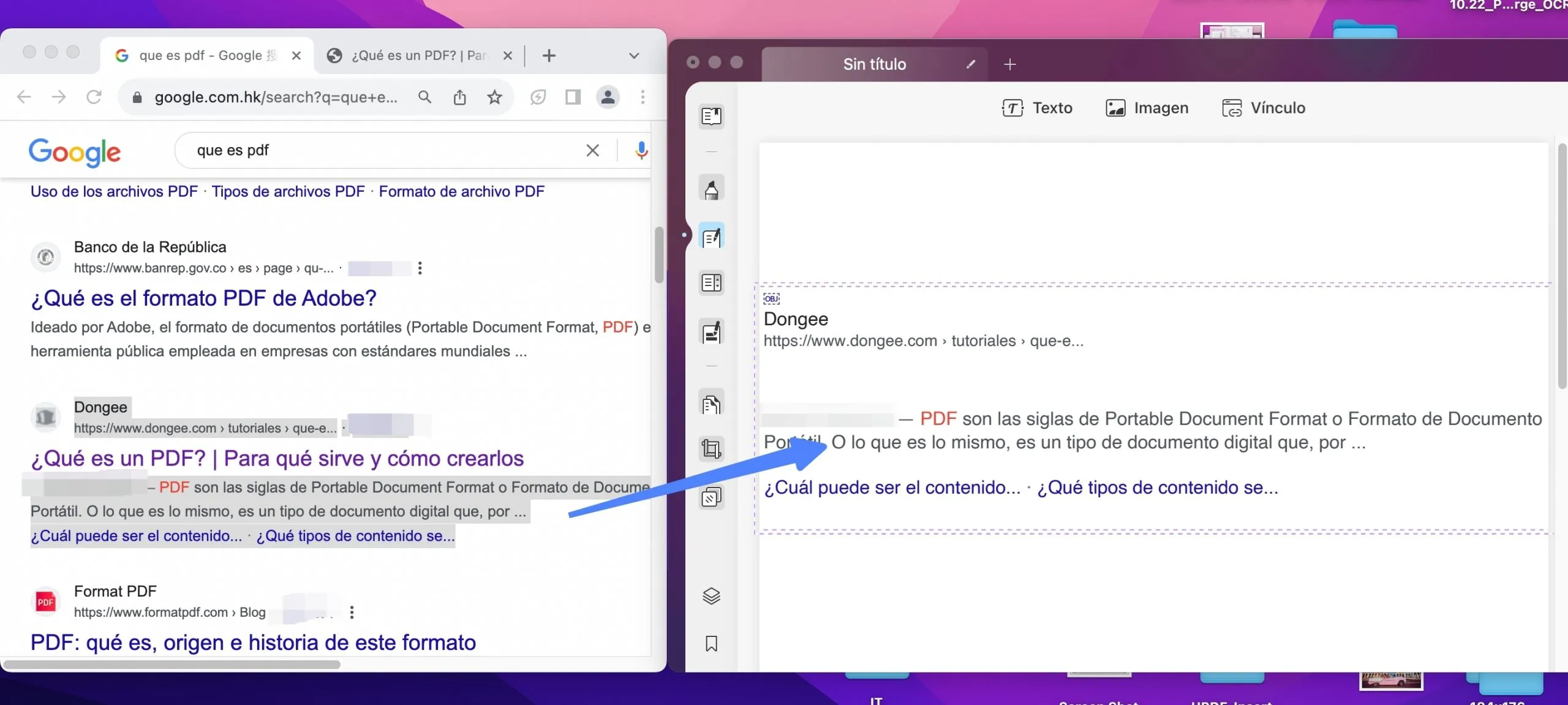The height and width of the screenshot is (705, 1568).
Task: Switch to '¿Qué es un PDF?' Chrome tab
Action: point(420,56)
